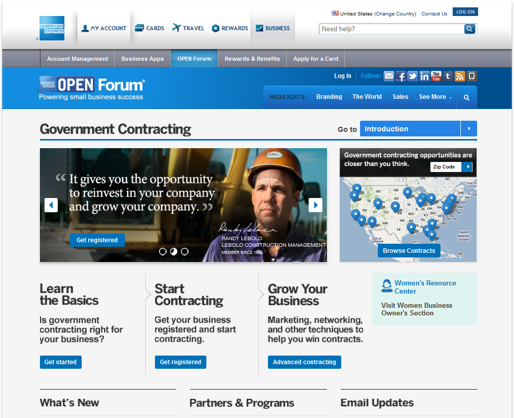The image size is (514, 418).
Task: Click the Facebook follow icon
Action: pos(401,76)
